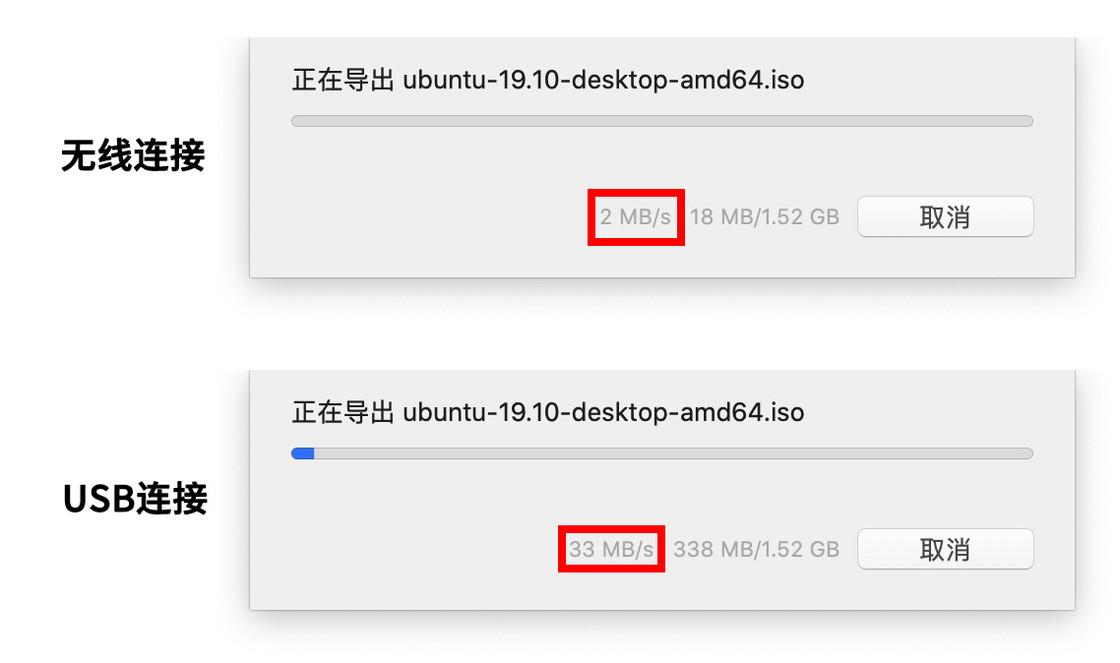
Task: Click the blue filled part of USB progress bar
Action: coord(303,453)
